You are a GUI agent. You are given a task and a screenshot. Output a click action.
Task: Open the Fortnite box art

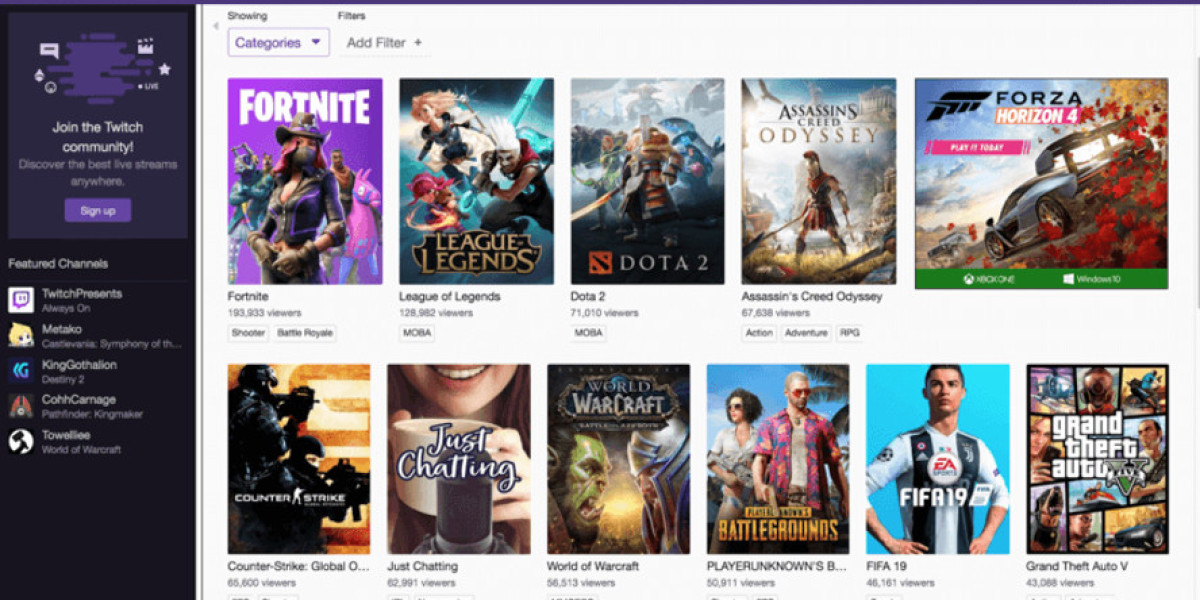305,181
